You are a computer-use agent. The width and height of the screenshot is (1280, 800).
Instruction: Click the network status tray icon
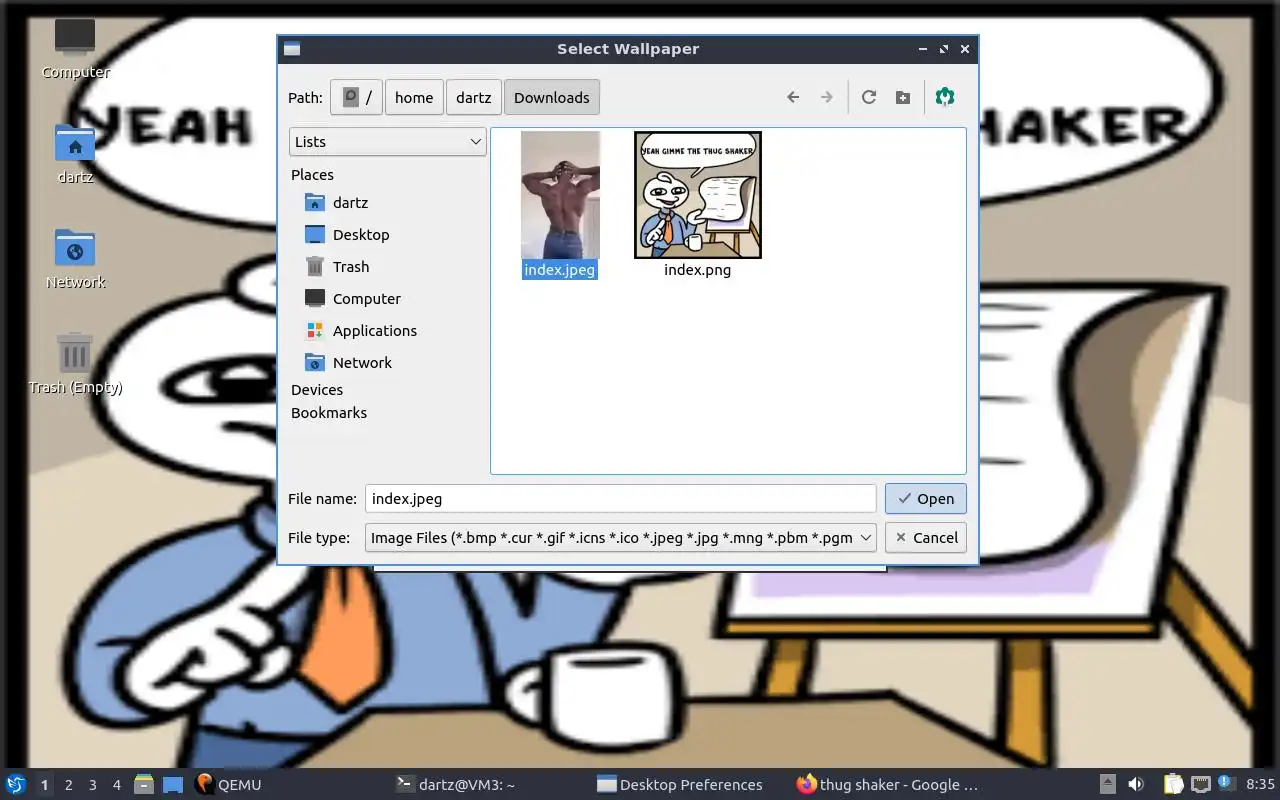point(1202,784)
